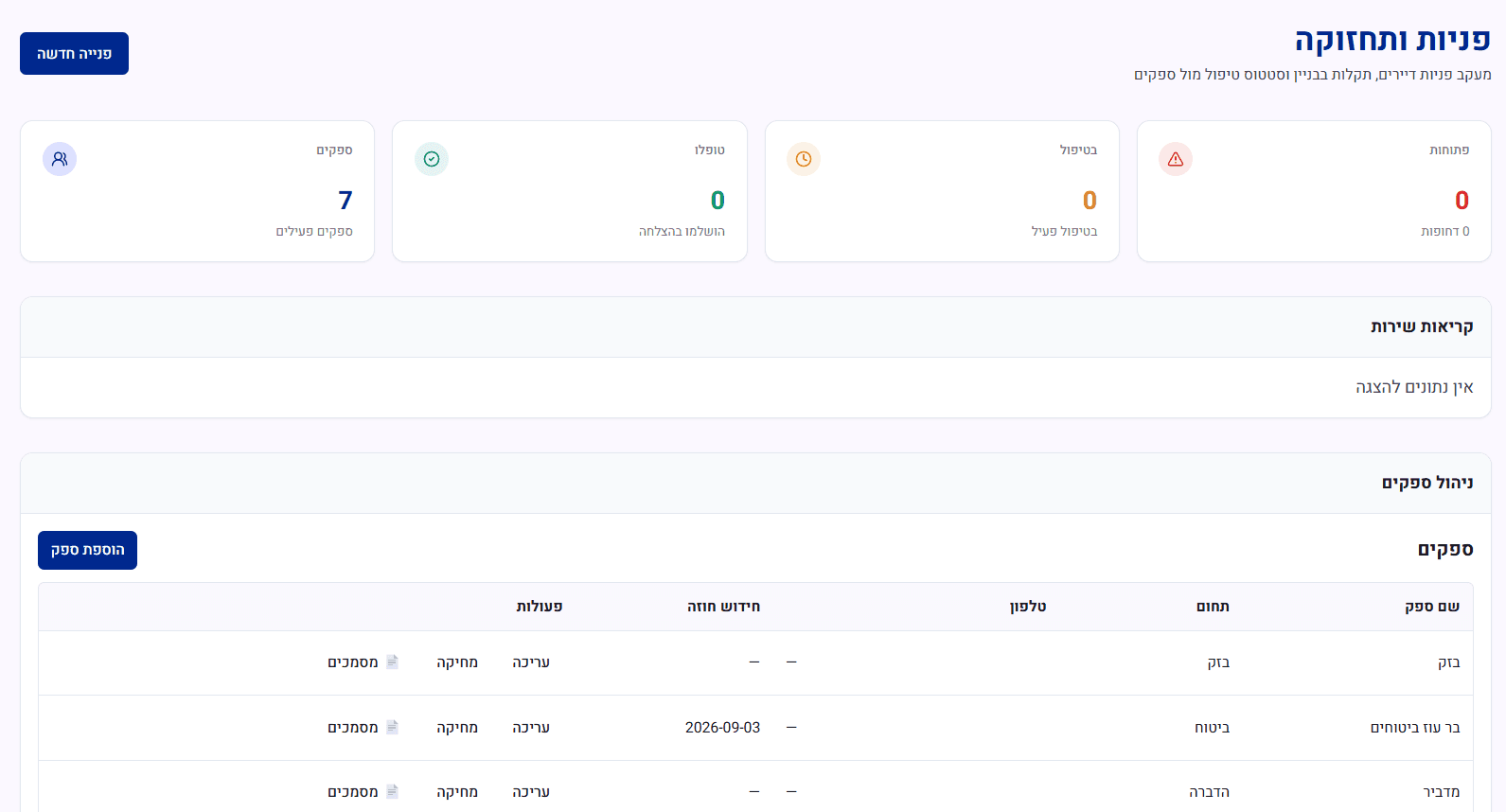The width and height of the screenshot is (1506, 812).
Task: Click the תחום column header
Action: [x=1213, y=607]
